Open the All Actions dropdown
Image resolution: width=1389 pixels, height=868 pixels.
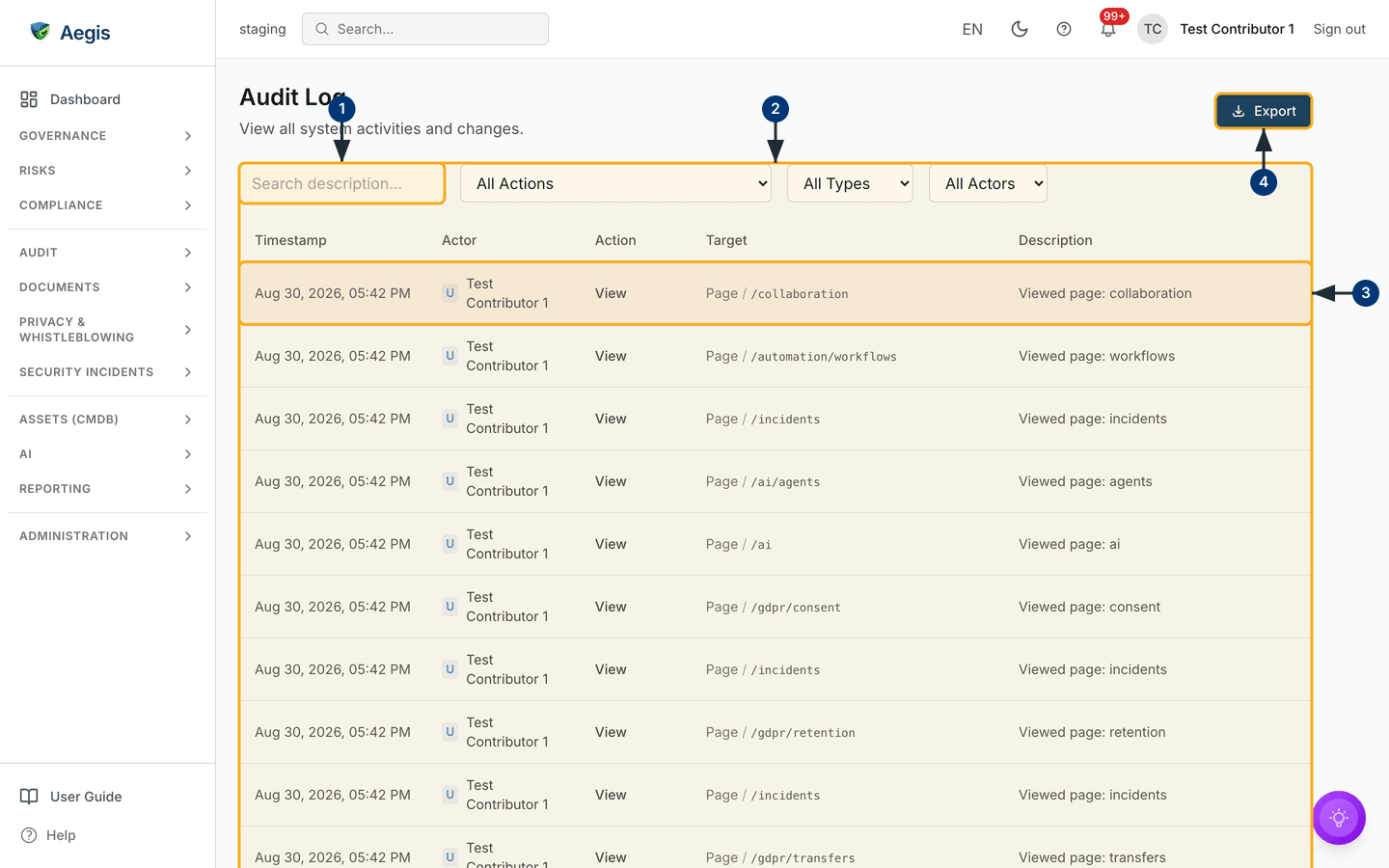click(x=615, y=183)
